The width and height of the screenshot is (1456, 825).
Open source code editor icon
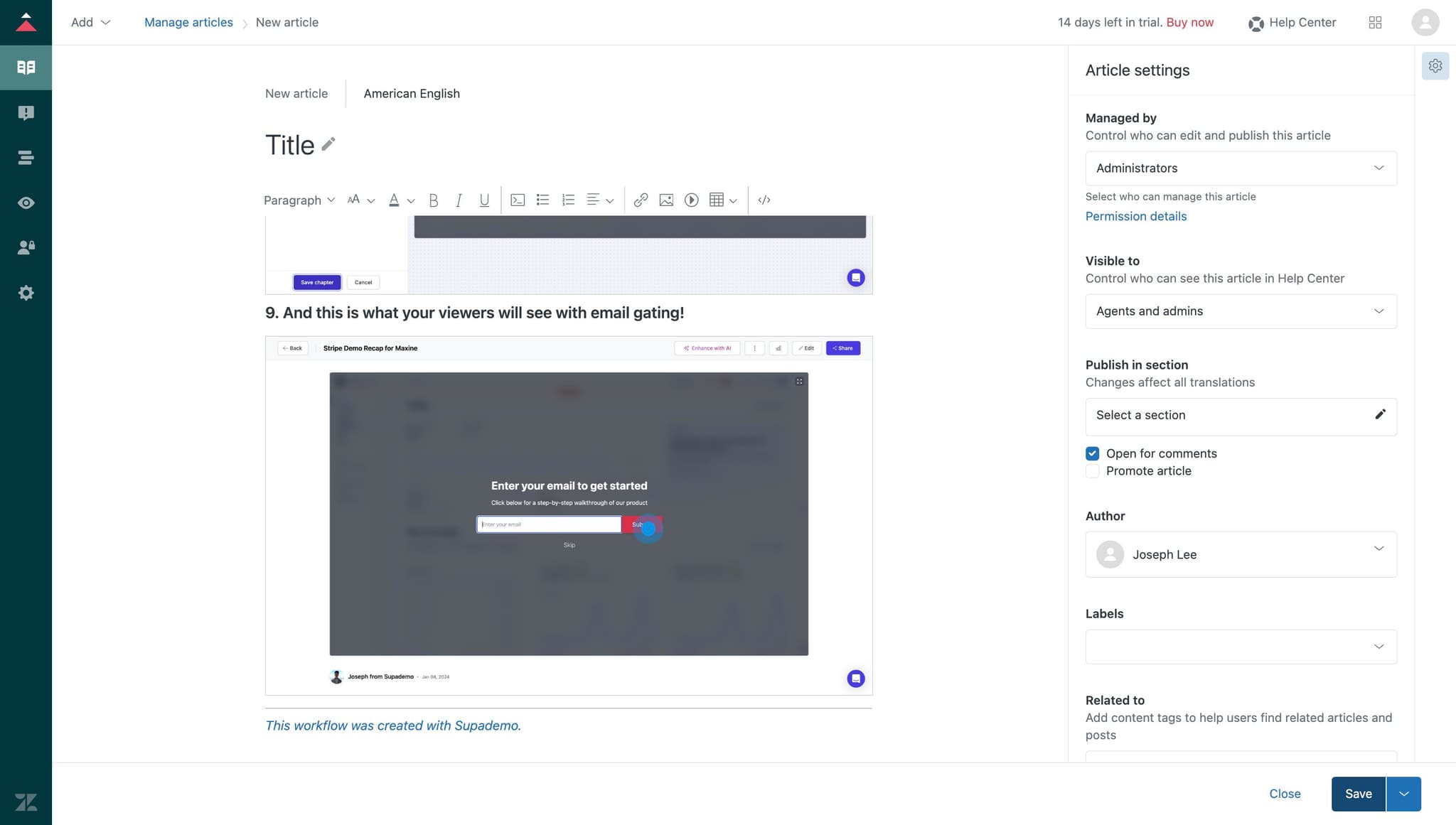pyautogui.click(x=764, y=200)
